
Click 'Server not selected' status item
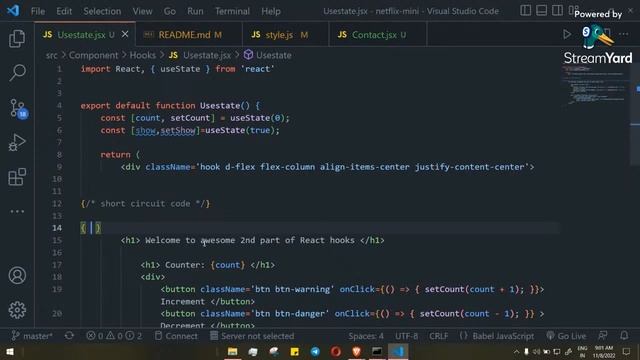tap(252, 336)
